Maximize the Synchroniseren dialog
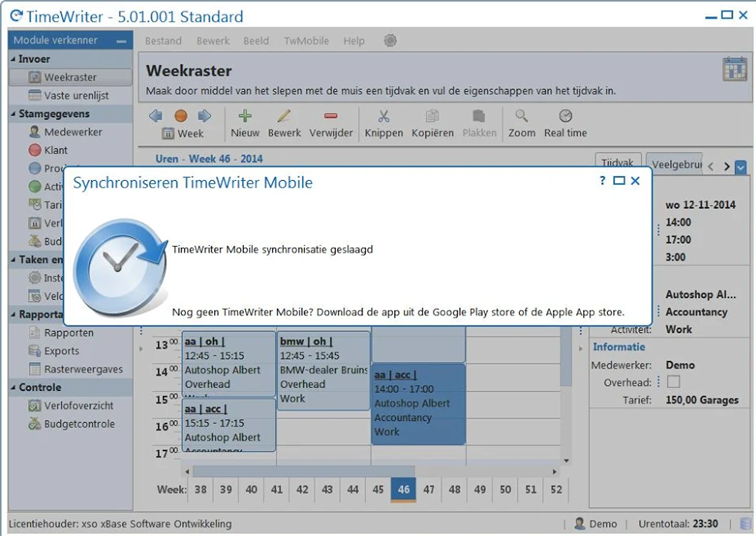 [619, 181]
